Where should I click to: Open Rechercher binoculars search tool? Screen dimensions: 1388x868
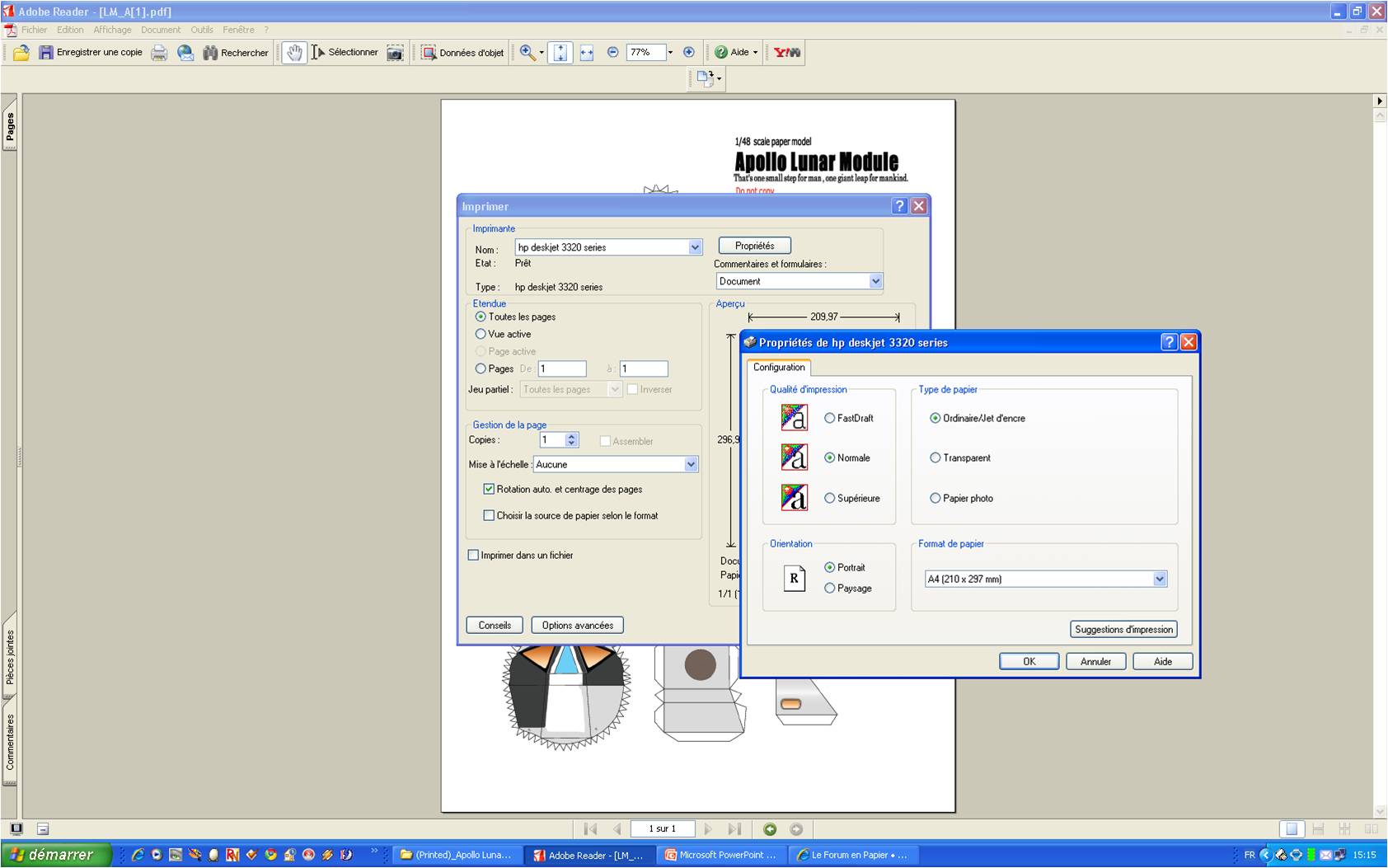tap(236, 53)
